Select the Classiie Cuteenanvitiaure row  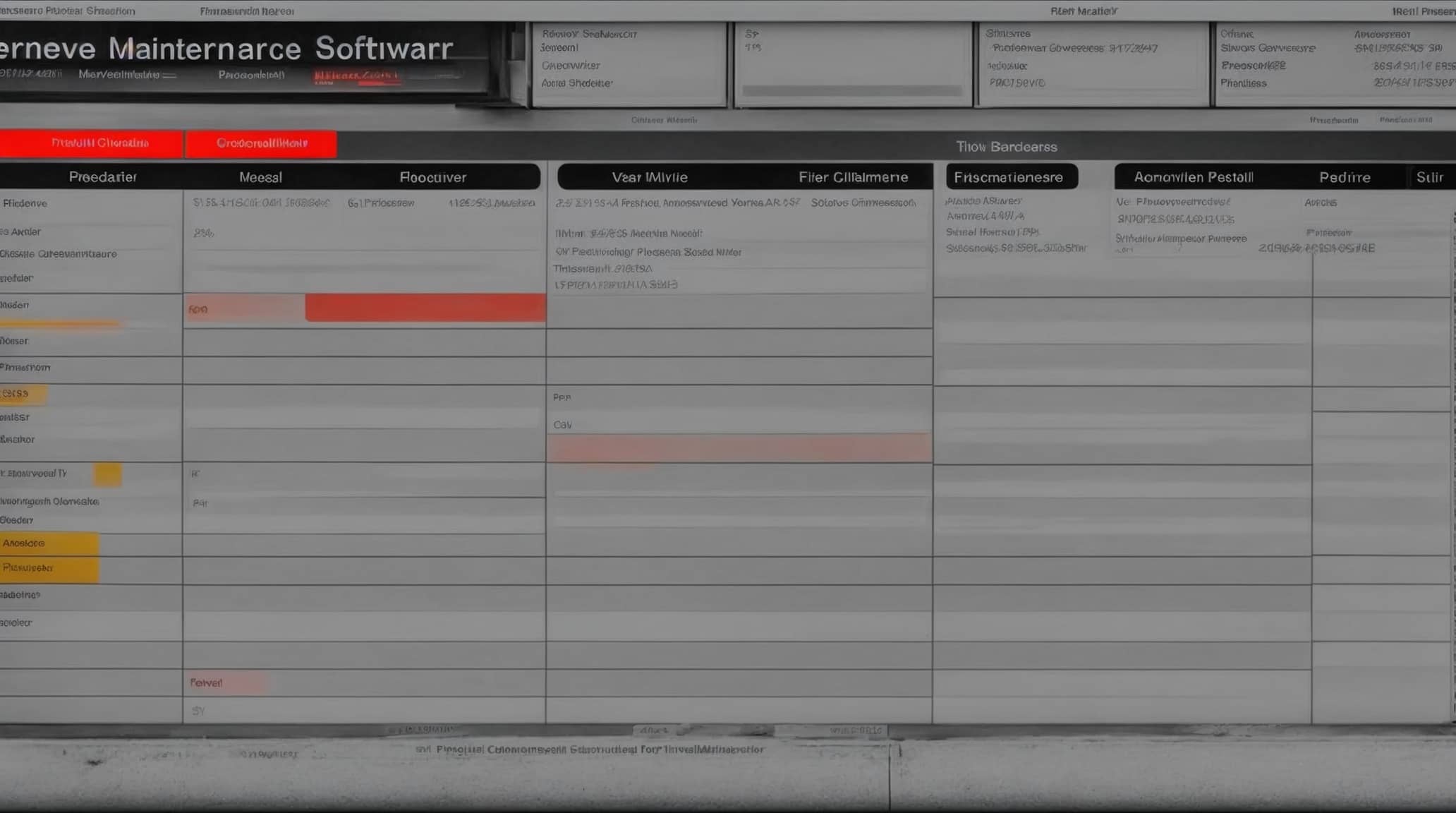pos(59,254)
